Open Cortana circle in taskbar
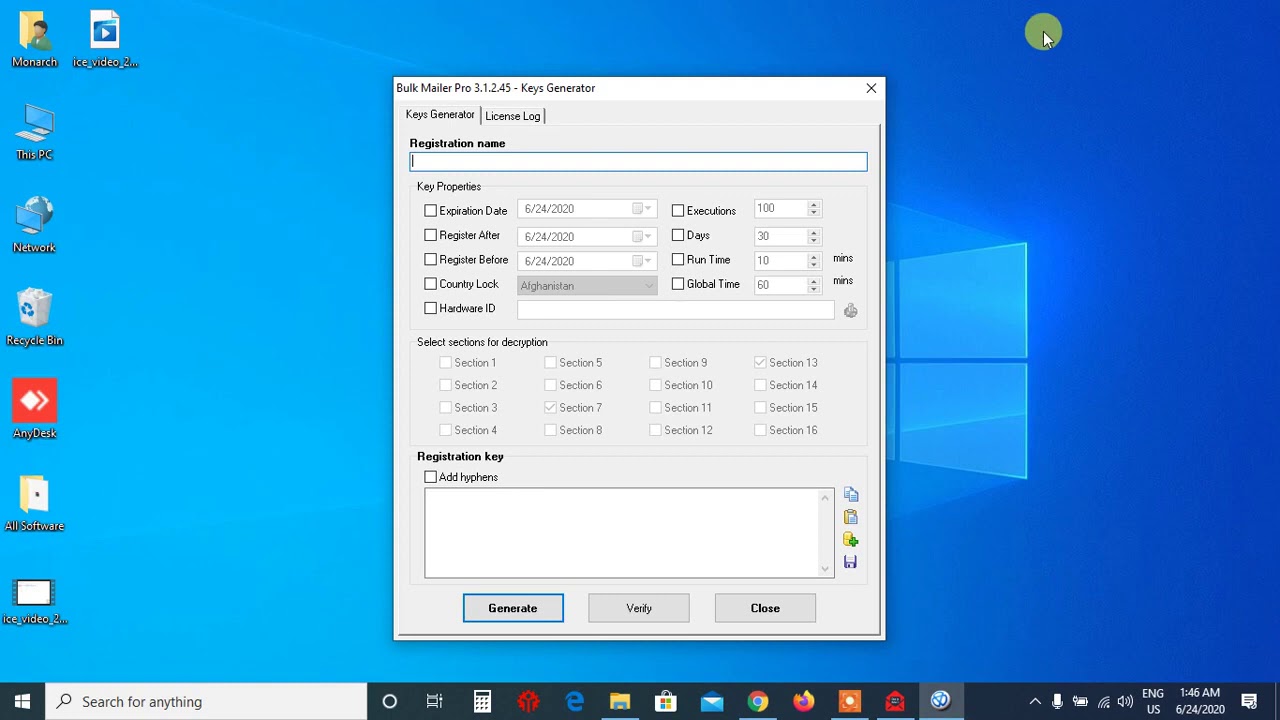The height and width of the screenshot is (720, 1280). click(390, 701)
